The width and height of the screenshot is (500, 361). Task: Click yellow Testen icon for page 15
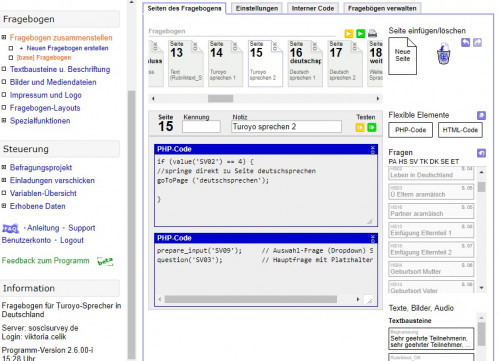(x=360, y=127)
